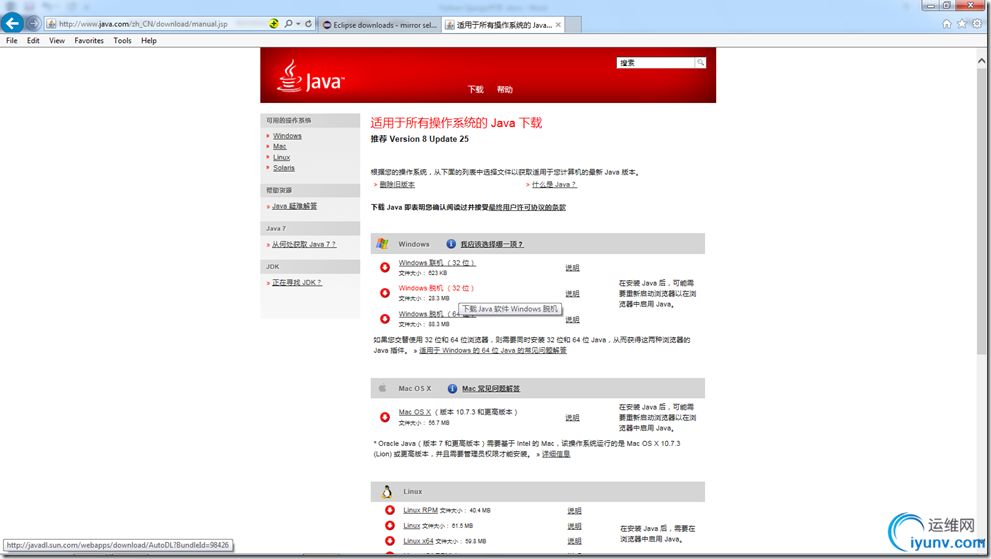Click the blue info icon in the Mac OS X header
The height and width of the screenshot is (559, 991).
(452, 388)
